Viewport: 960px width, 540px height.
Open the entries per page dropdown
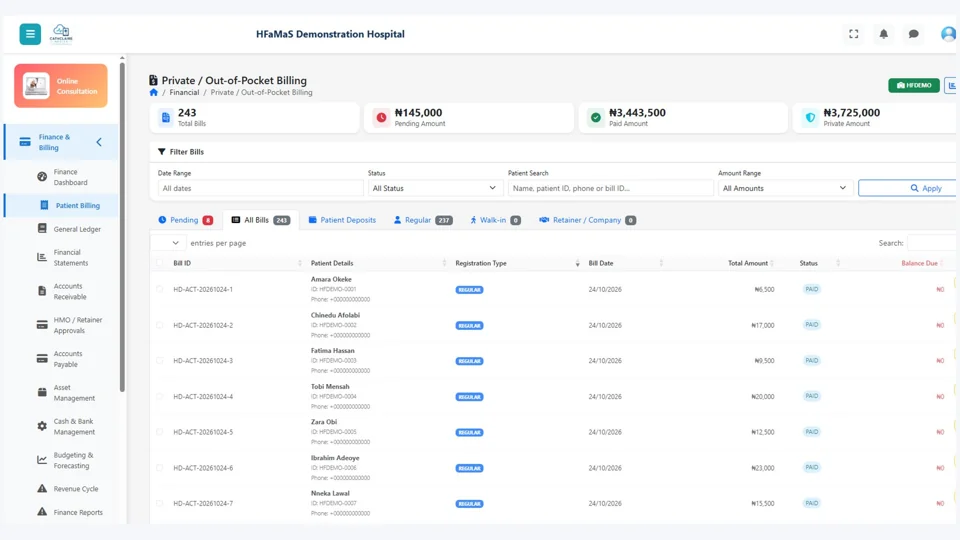(x=168, y=243)
